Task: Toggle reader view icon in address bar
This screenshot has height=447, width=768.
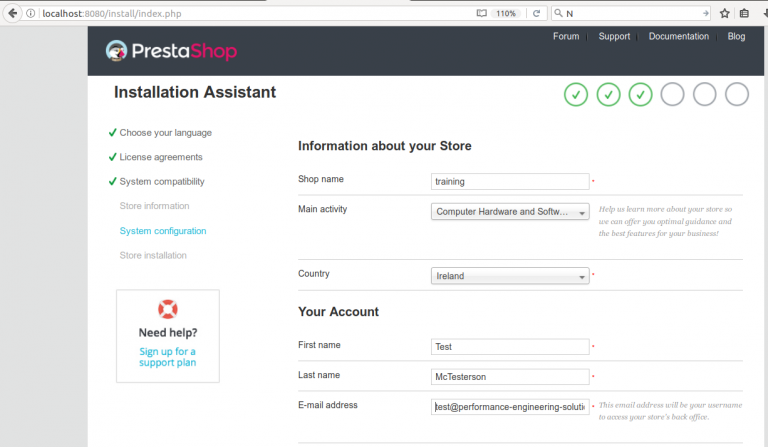Action: point(481,13)
